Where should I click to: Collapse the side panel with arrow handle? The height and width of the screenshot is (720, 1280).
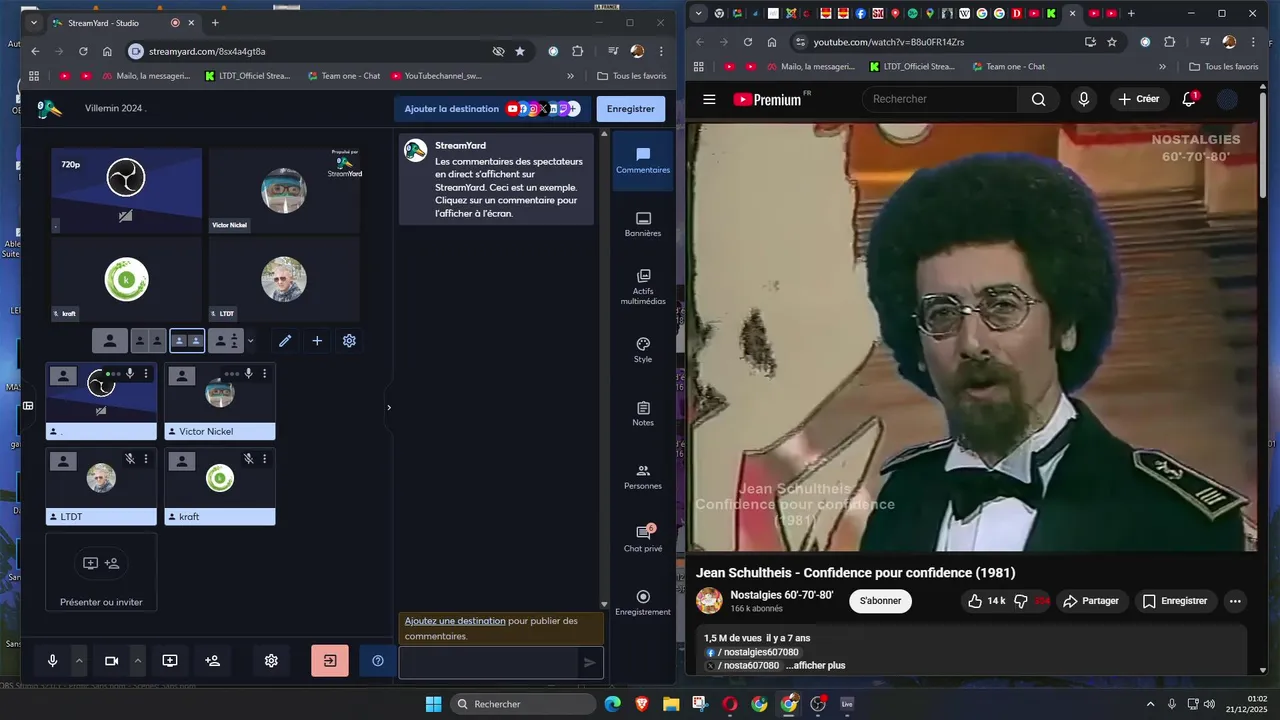(389, 407)
